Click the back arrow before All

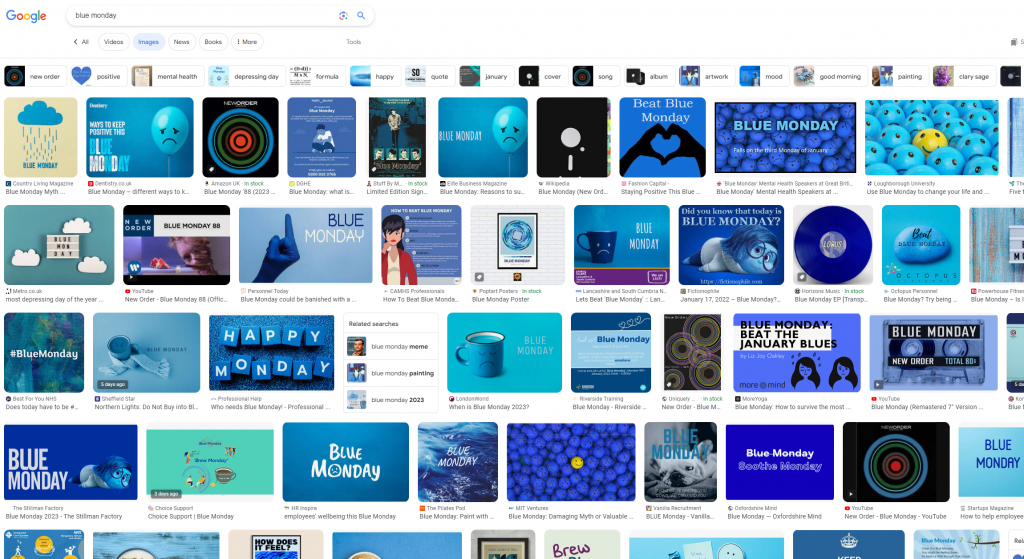coord(75,42)
